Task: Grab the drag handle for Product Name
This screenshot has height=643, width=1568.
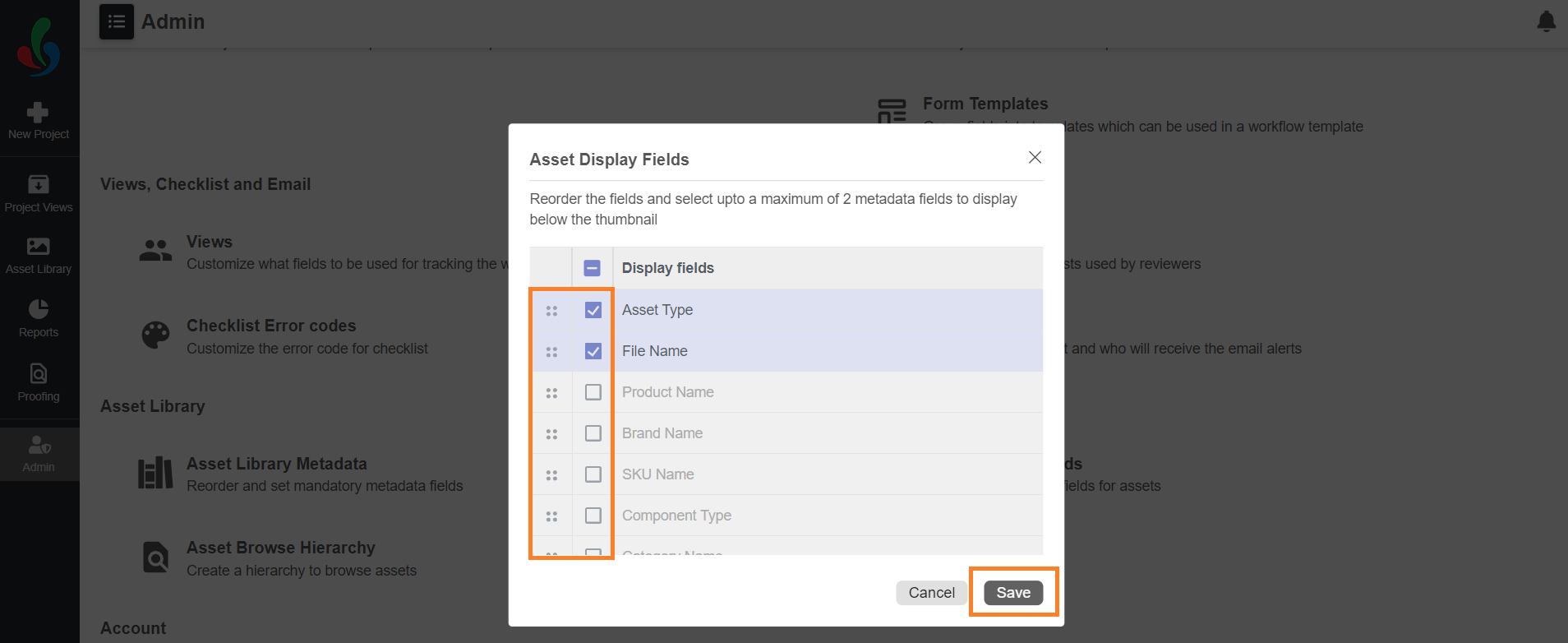Action: (551, 393)
